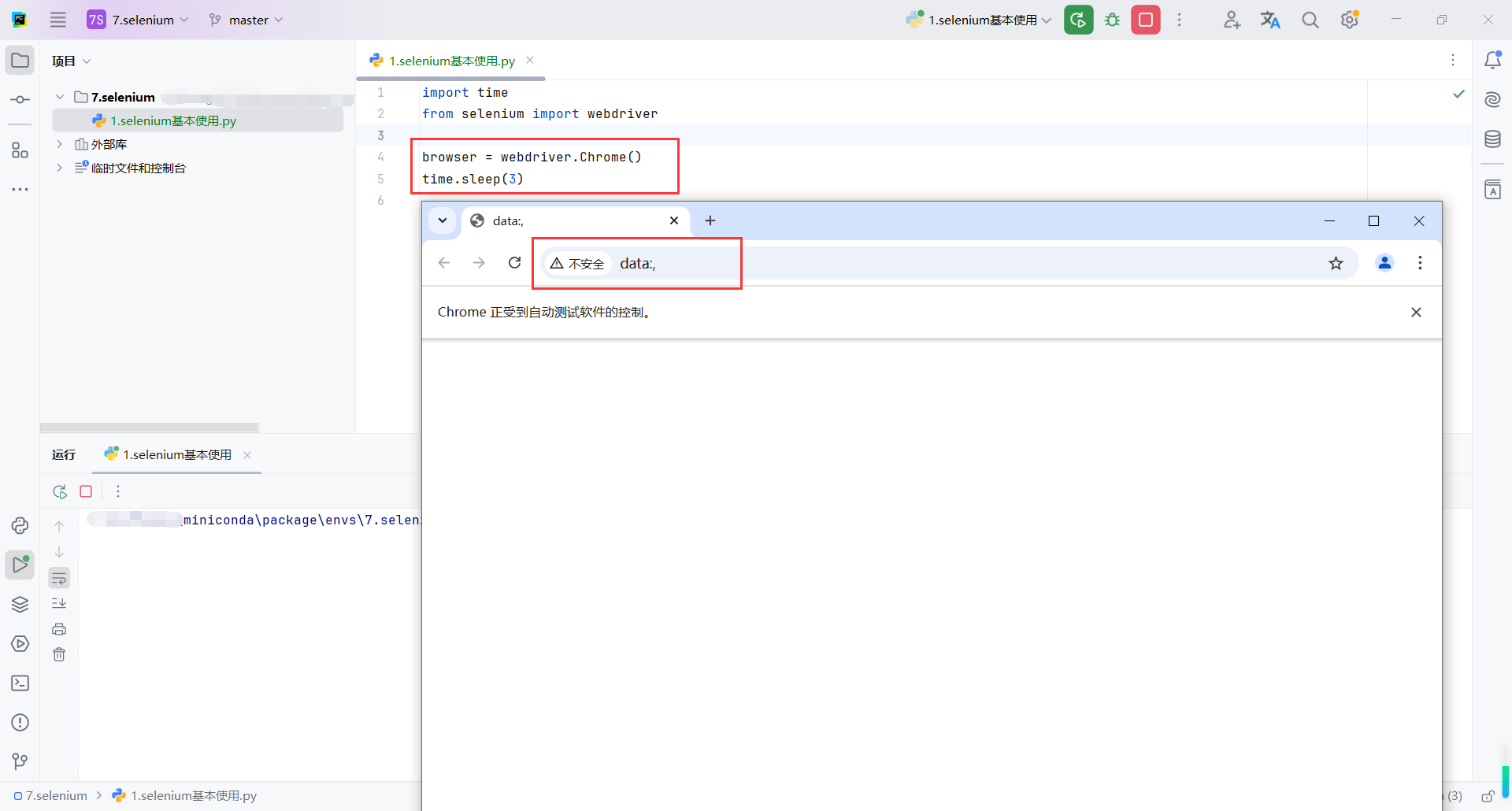Expand the 临时文件和控制台 node
1512x811 pixels.
(60, 168)
